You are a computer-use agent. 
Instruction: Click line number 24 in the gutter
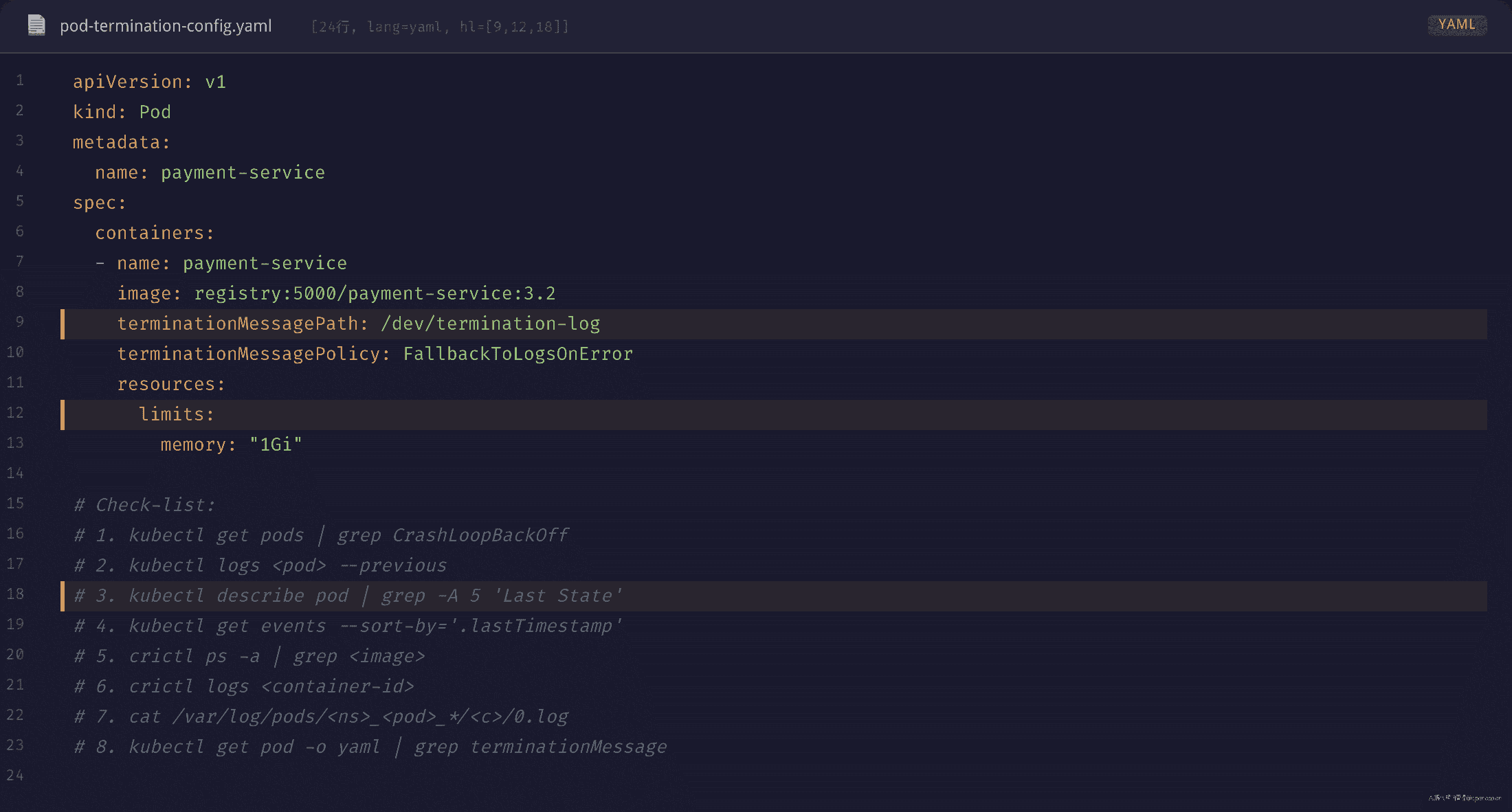tap(15, 776)
